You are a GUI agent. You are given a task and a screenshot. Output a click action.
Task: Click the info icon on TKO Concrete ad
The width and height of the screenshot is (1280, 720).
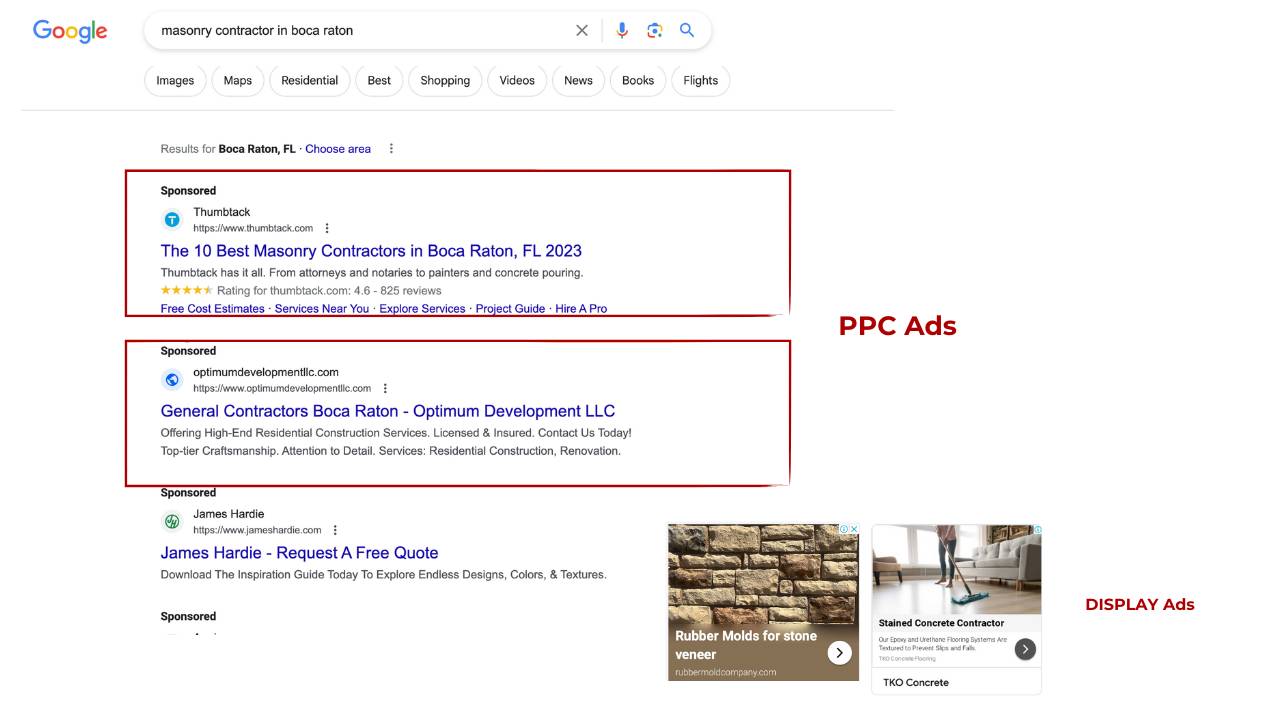tap(1037, 529)
